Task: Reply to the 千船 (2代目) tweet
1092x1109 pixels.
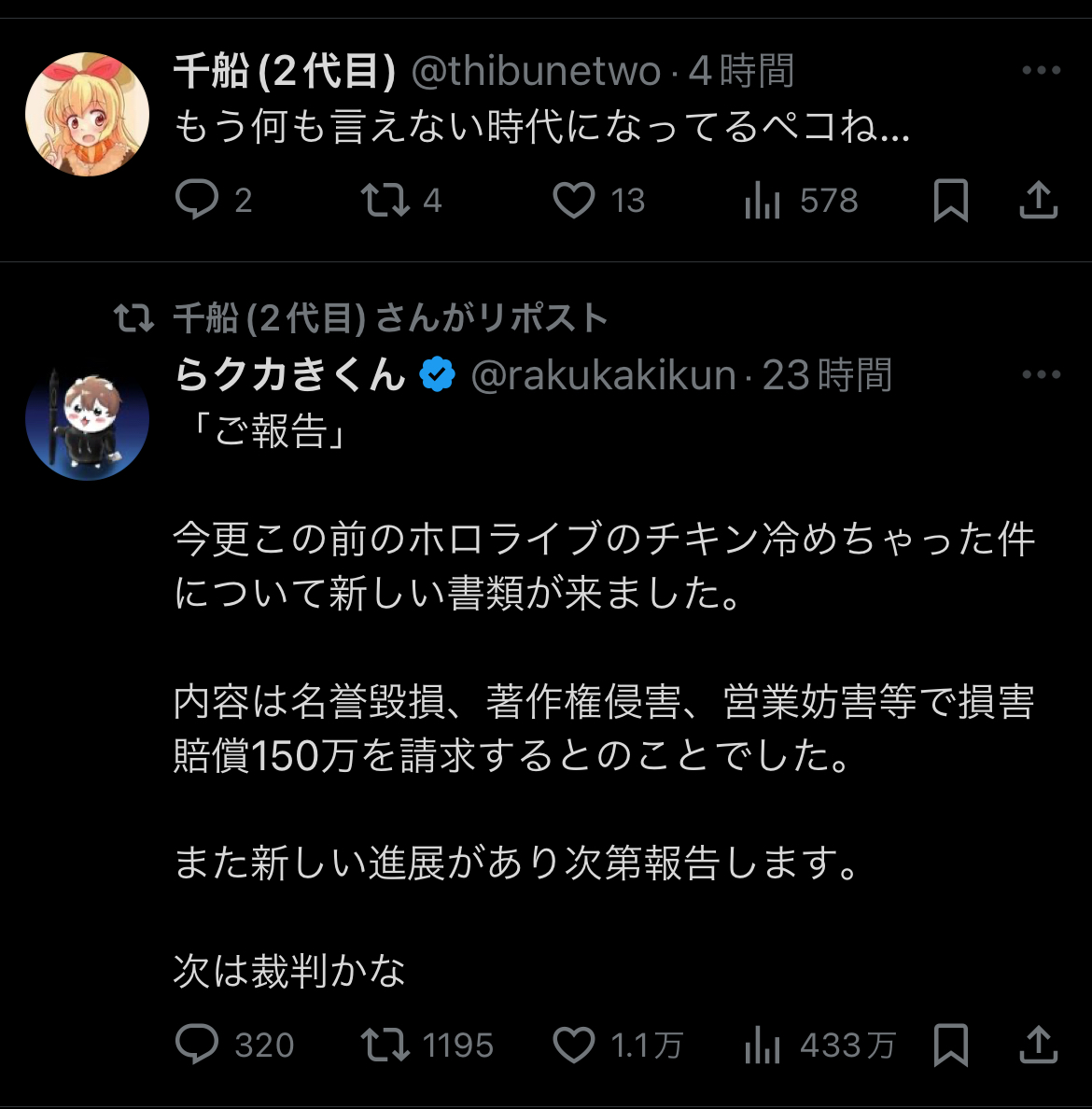Action: coord(197,200)
